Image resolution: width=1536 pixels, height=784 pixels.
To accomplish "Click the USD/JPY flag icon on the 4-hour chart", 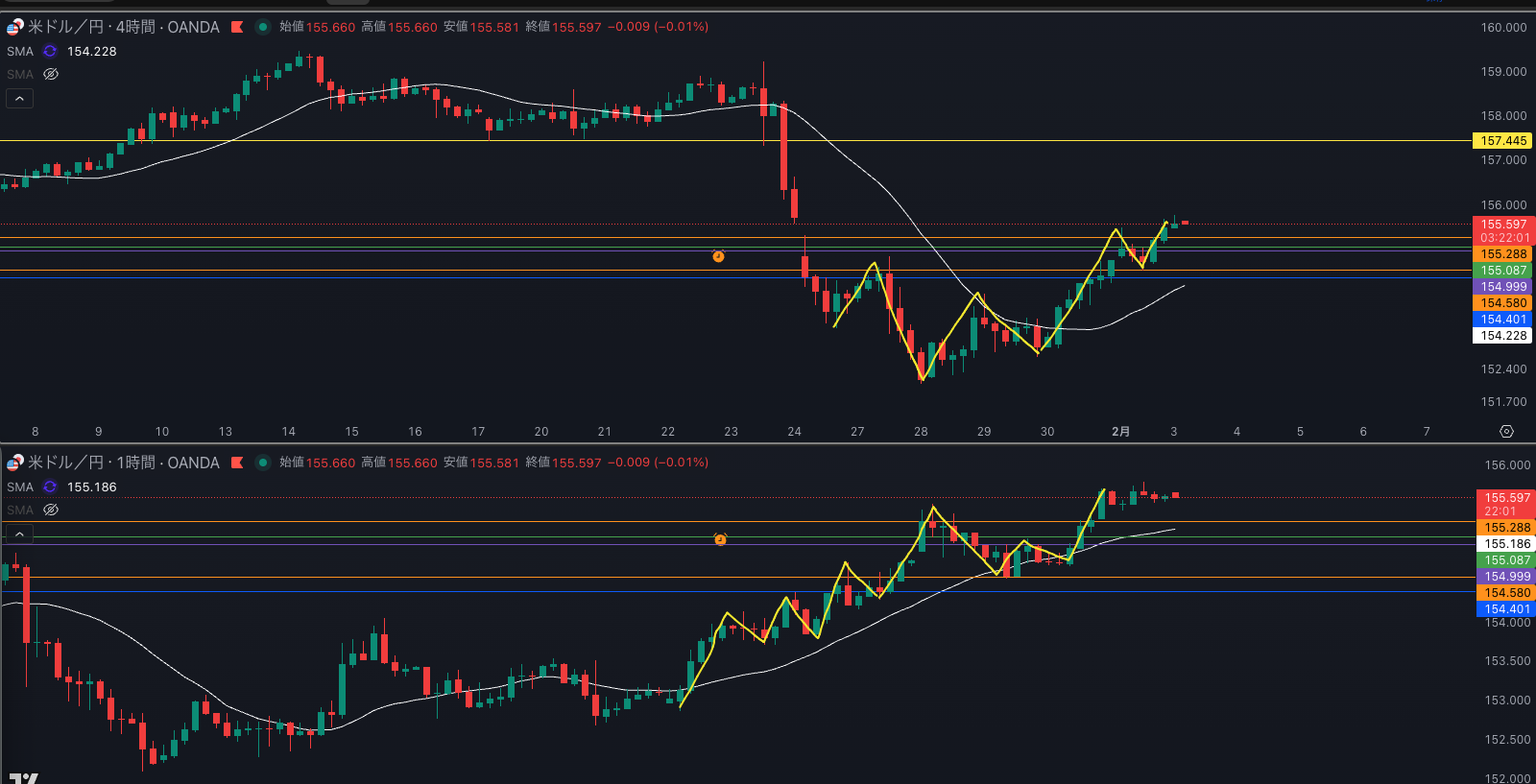I will point(14,27).
